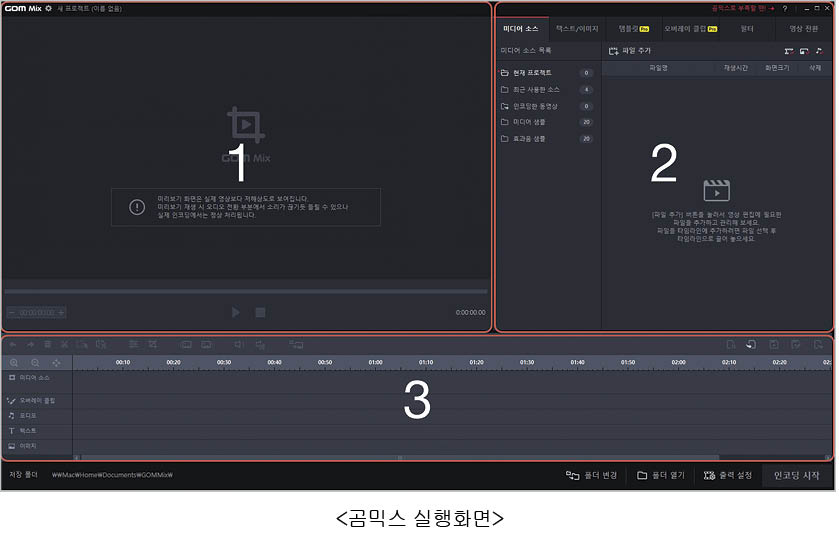
Task: Select the 최근 사용한 소스 folder
Action: click(547, 90)
